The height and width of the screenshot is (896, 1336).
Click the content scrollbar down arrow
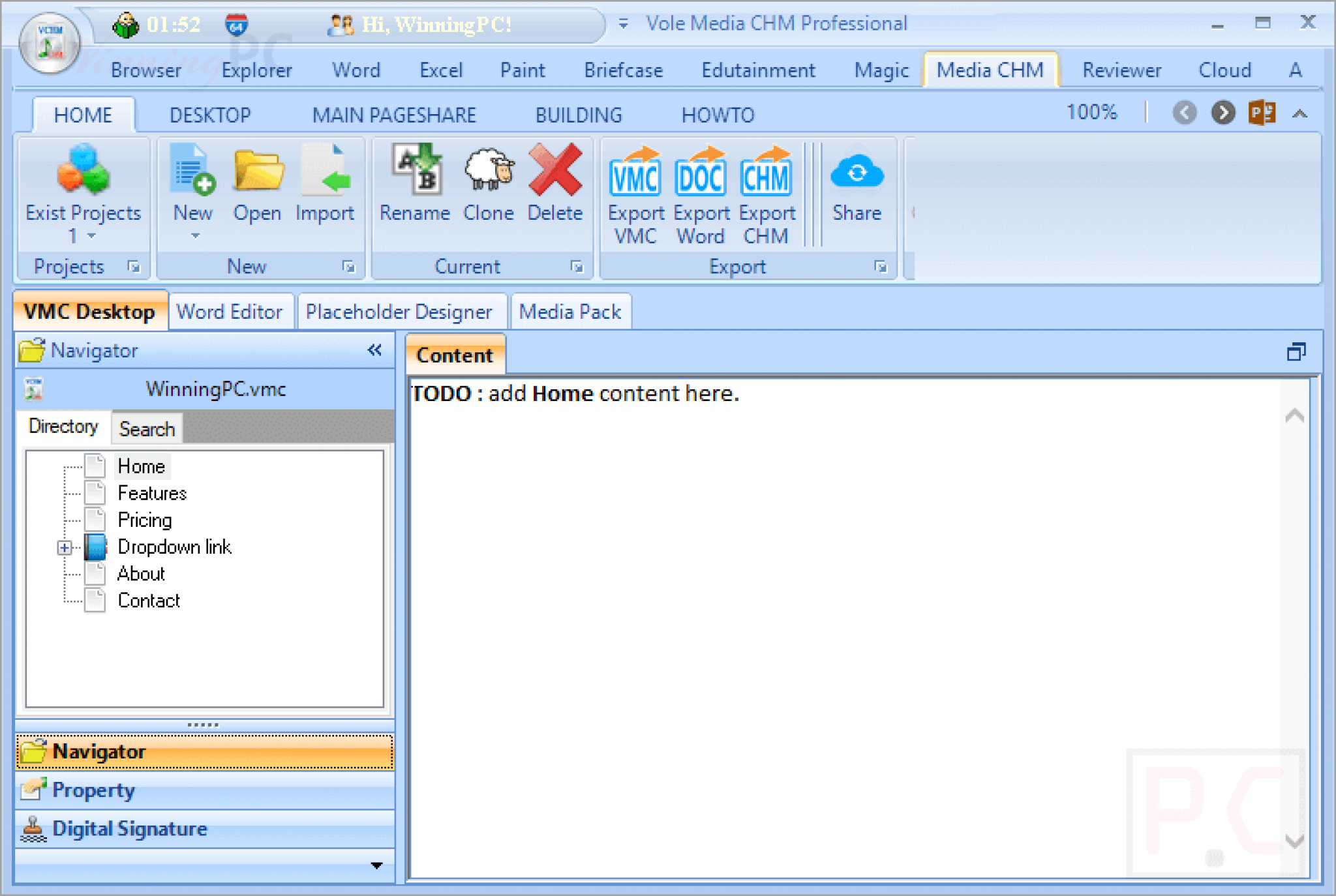coord(1295,840)
